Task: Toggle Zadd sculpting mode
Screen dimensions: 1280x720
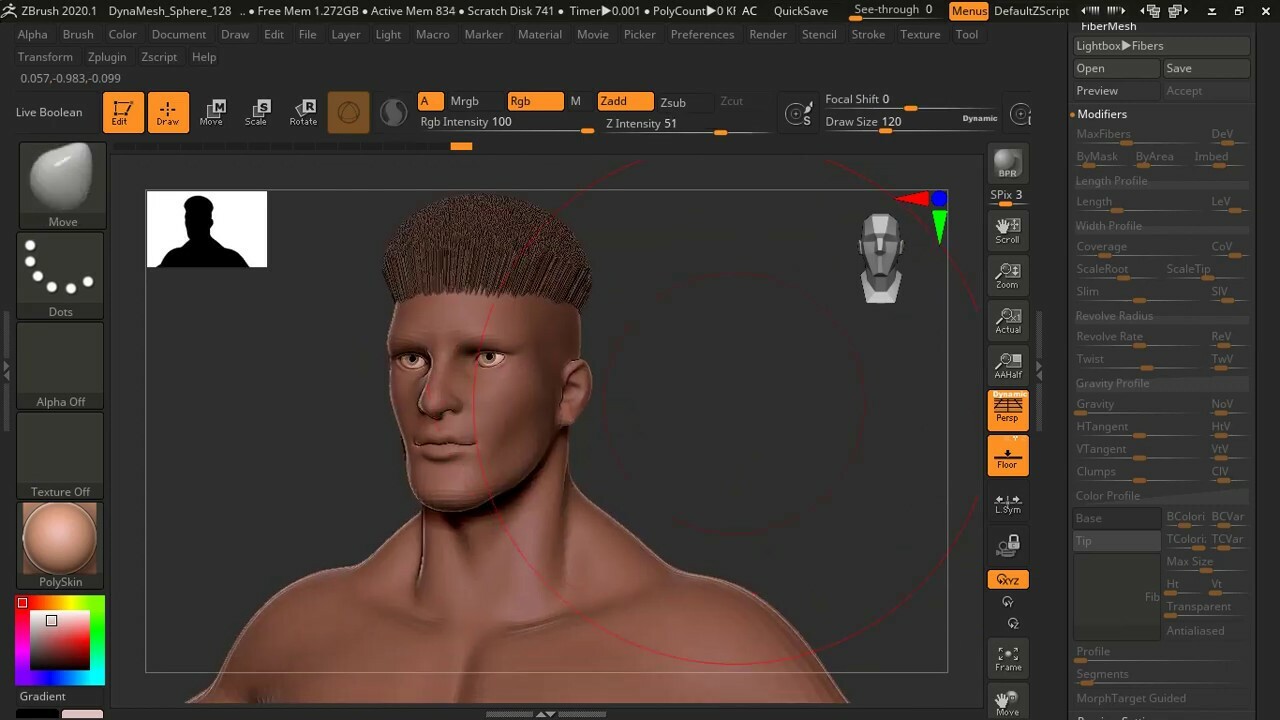Action: [625, 101]
